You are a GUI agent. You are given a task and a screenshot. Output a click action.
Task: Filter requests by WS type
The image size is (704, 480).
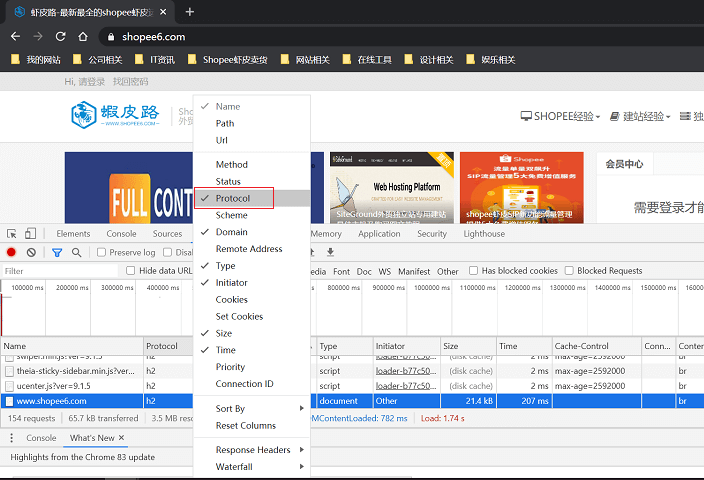384,271
